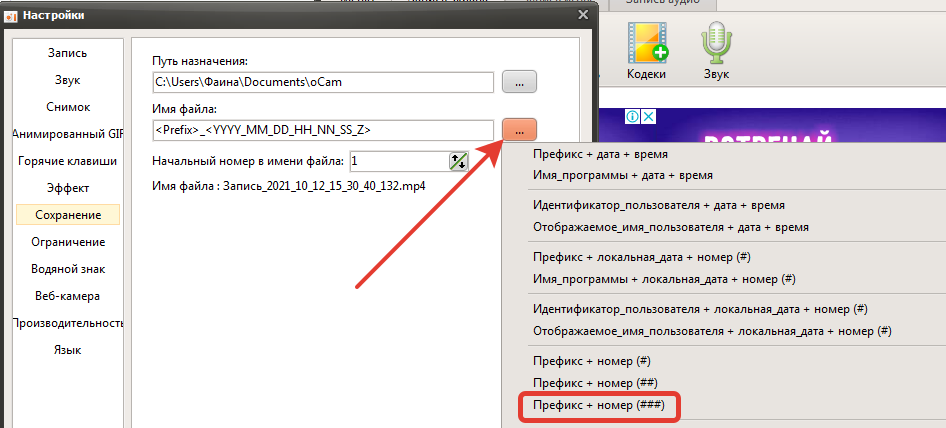Click the Имя файла: label above template field

[x=184, y=109]
